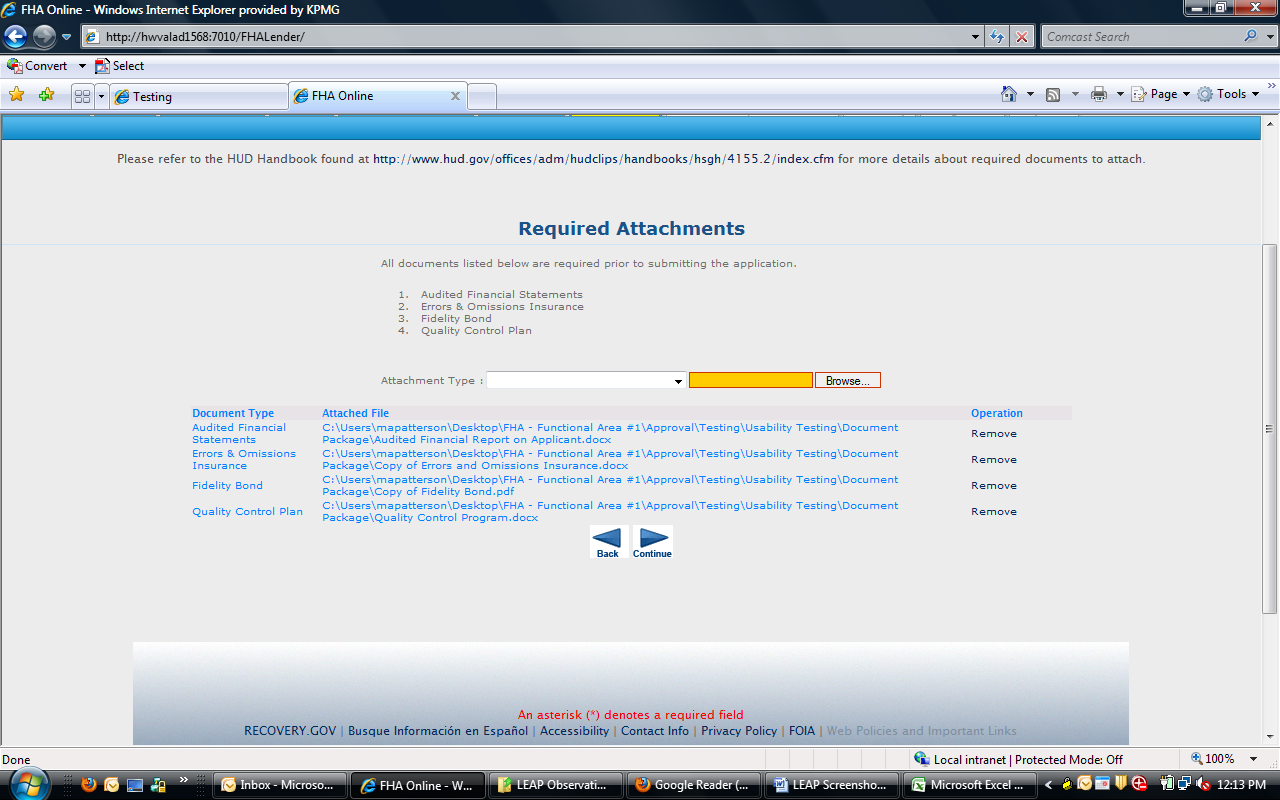Switch to LEAP Screenshots Word taskbar window

(x=830, y=785)
